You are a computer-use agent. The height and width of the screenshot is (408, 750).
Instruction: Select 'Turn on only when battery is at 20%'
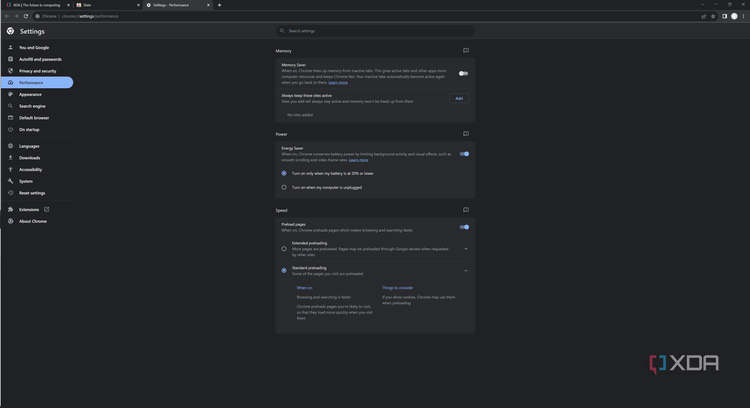[284, 174]
